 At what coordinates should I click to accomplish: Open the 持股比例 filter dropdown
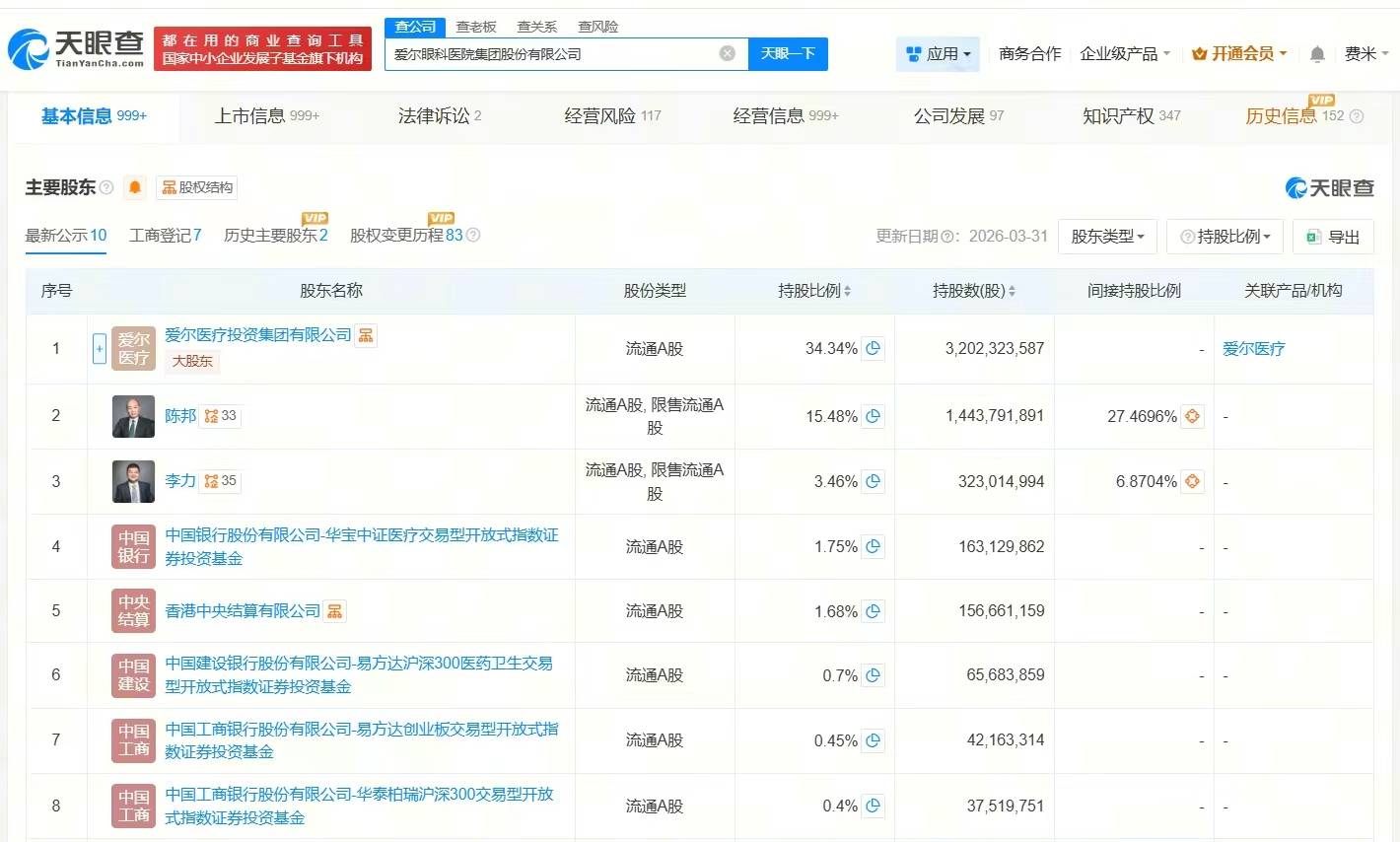1225,237
